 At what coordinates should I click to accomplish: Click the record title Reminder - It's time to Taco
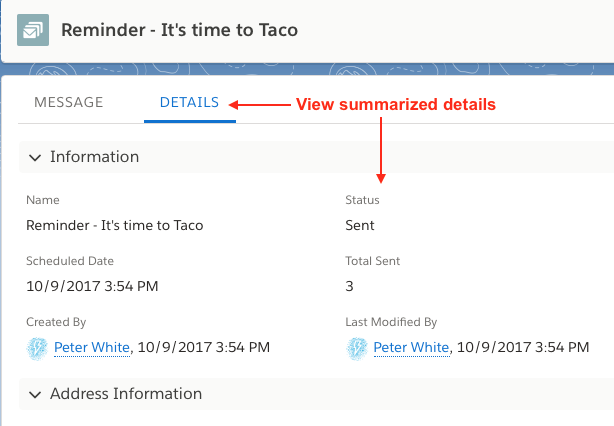179,30
